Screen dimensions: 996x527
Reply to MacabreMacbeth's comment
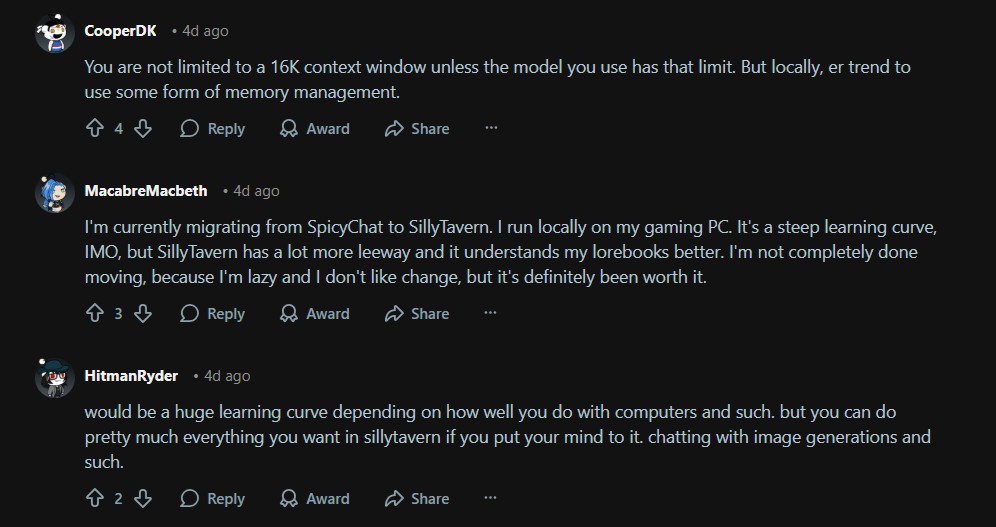point(213,314)
